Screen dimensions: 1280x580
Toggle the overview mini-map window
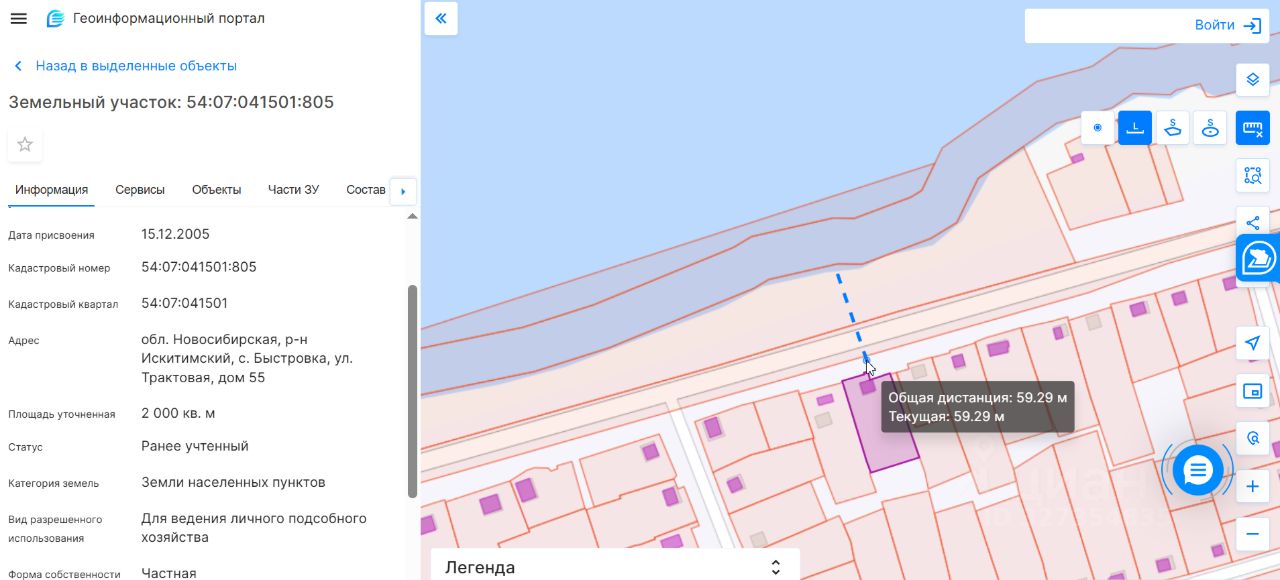pyautogui.click(x=1252, y=391)
